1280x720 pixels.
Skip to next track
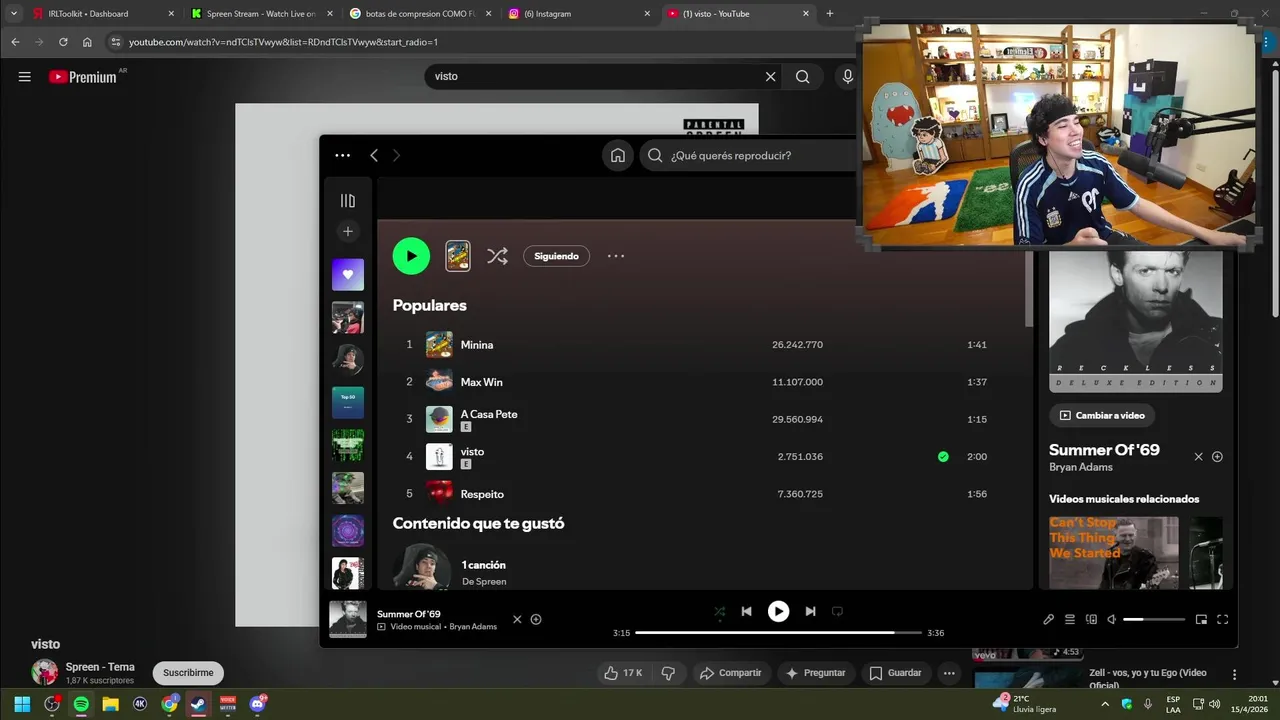tap(810, 611)
